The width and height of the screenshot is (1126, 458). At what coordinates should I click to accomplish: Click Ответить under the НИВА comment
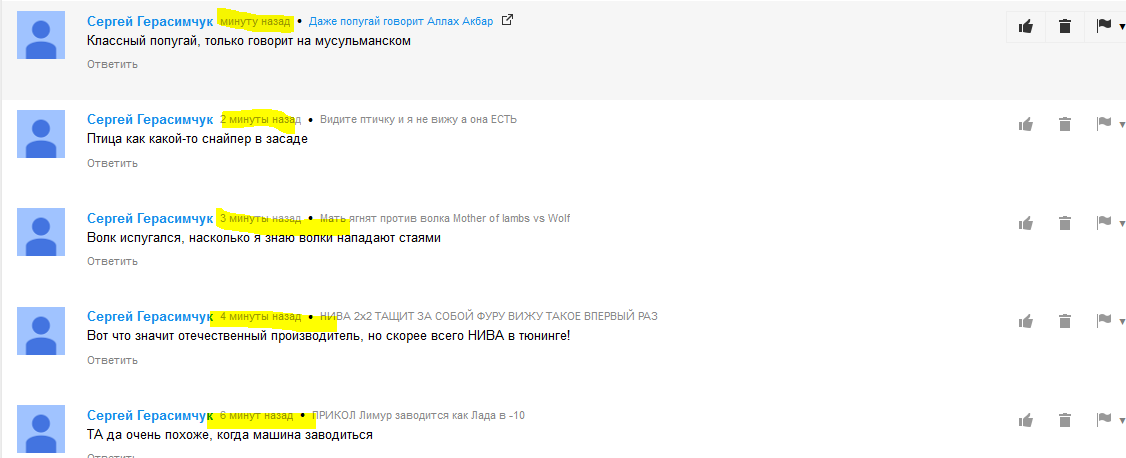coord(113,360)
